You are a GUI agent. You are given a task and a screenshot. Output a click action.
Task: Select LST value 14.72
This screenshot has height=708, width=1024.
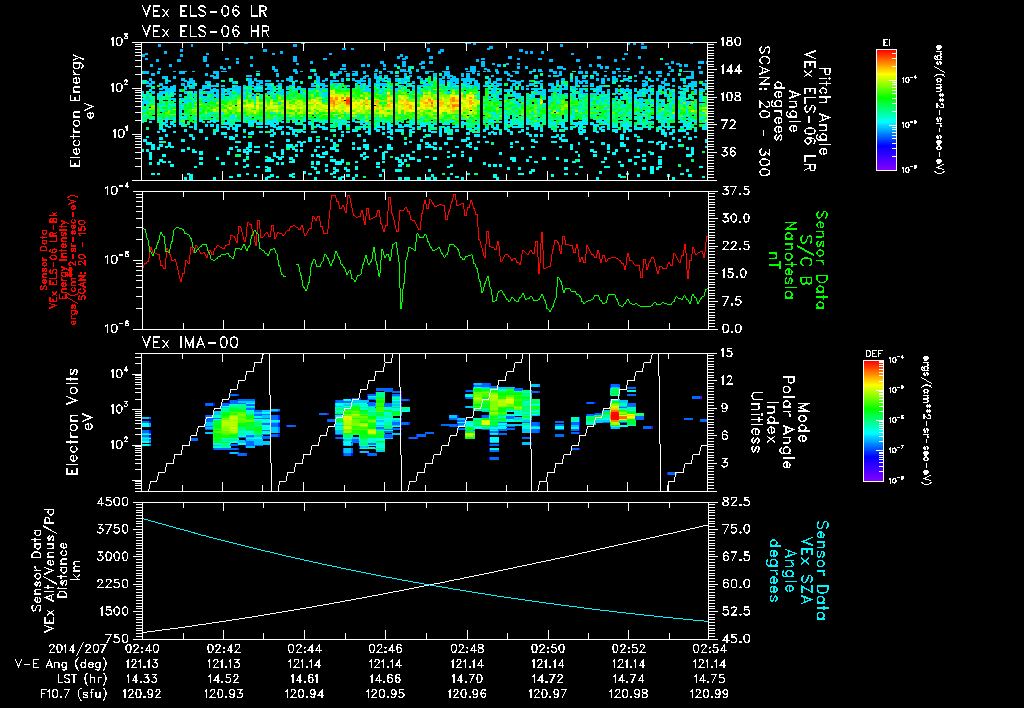pos(547,679)
